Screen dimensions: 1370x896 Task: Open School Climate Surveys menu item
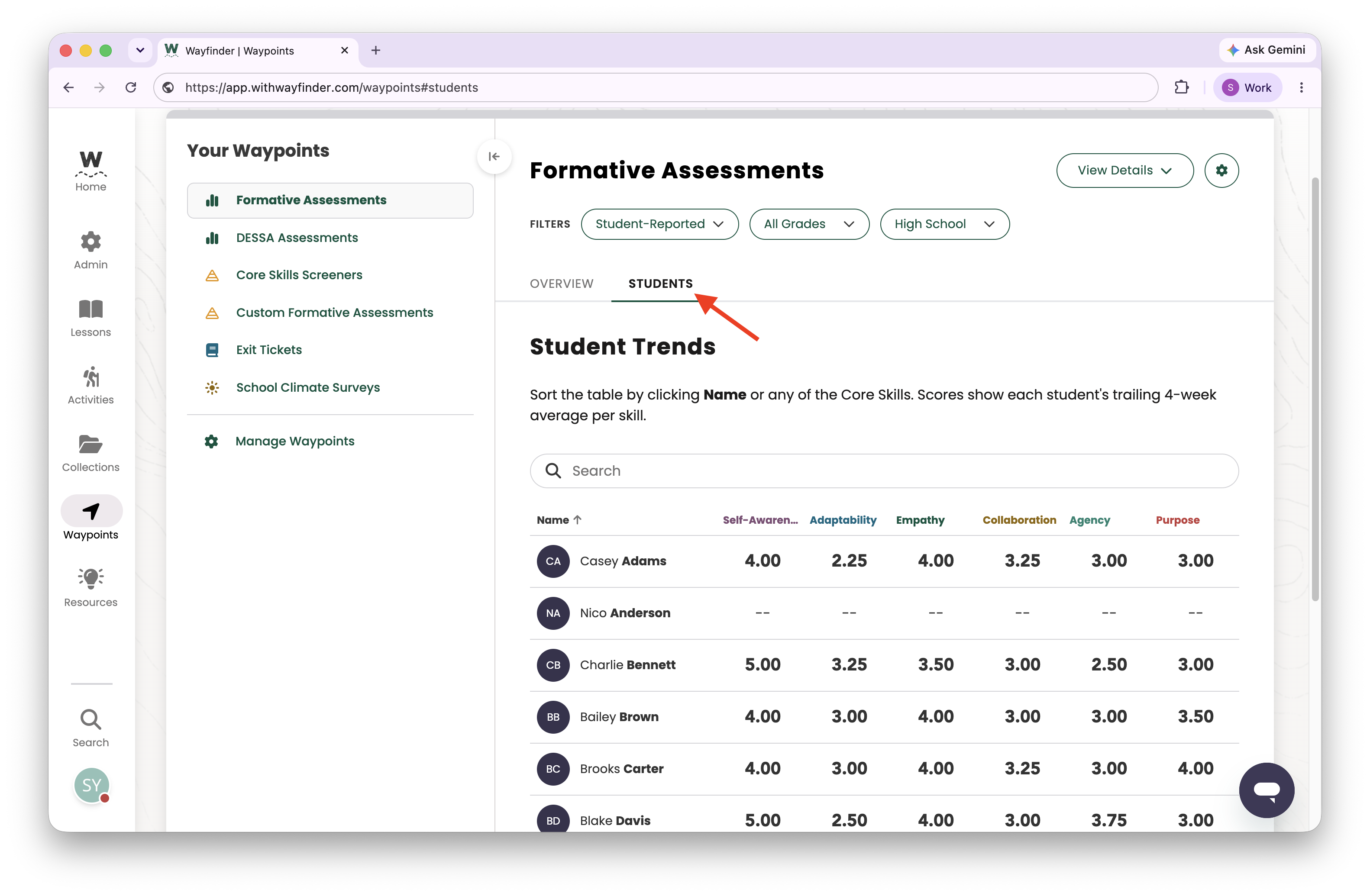pyautogui.click(x=307, y=387)
